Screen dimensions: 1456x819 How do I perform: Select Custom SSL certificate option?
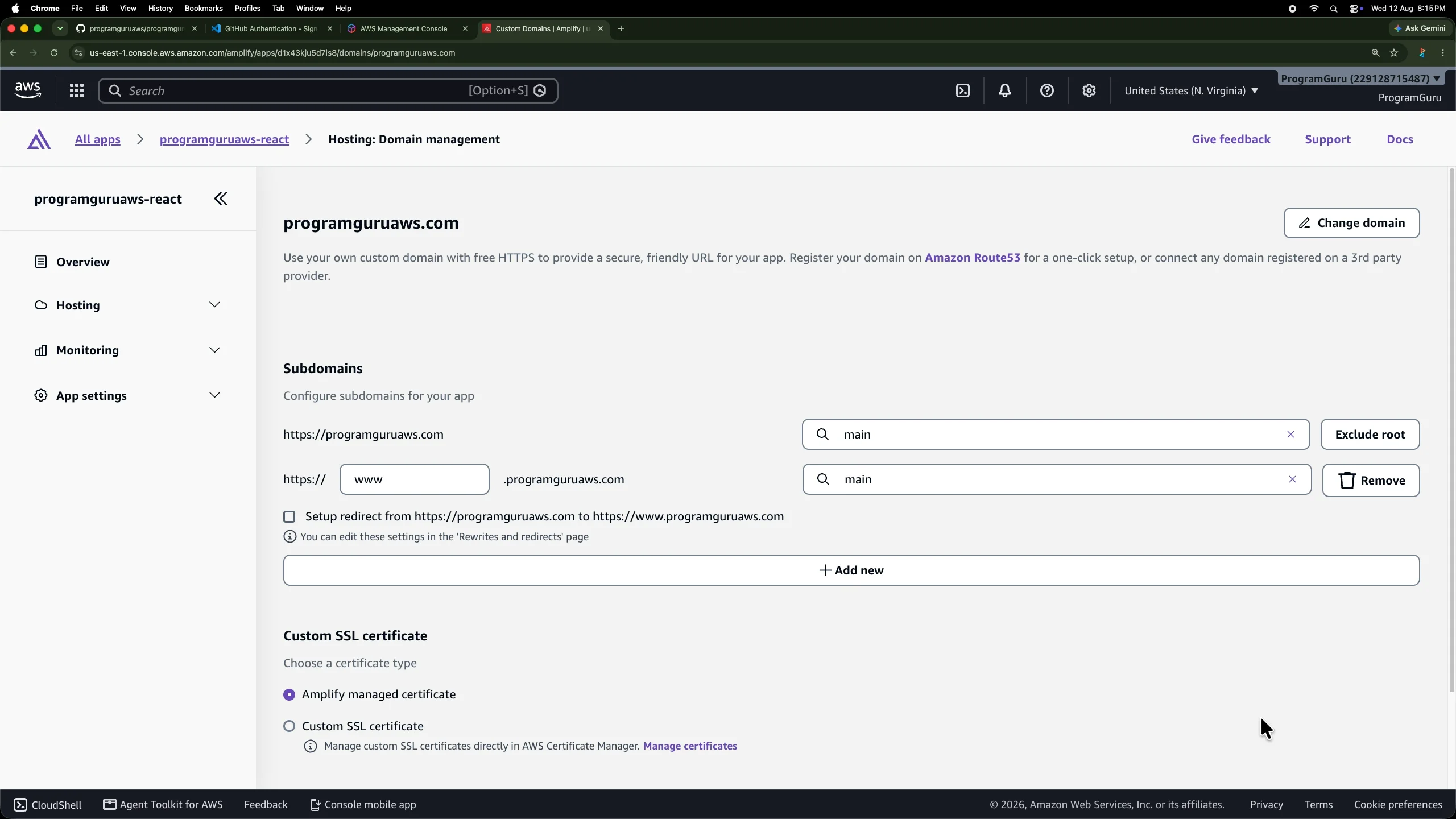(289, 726)
